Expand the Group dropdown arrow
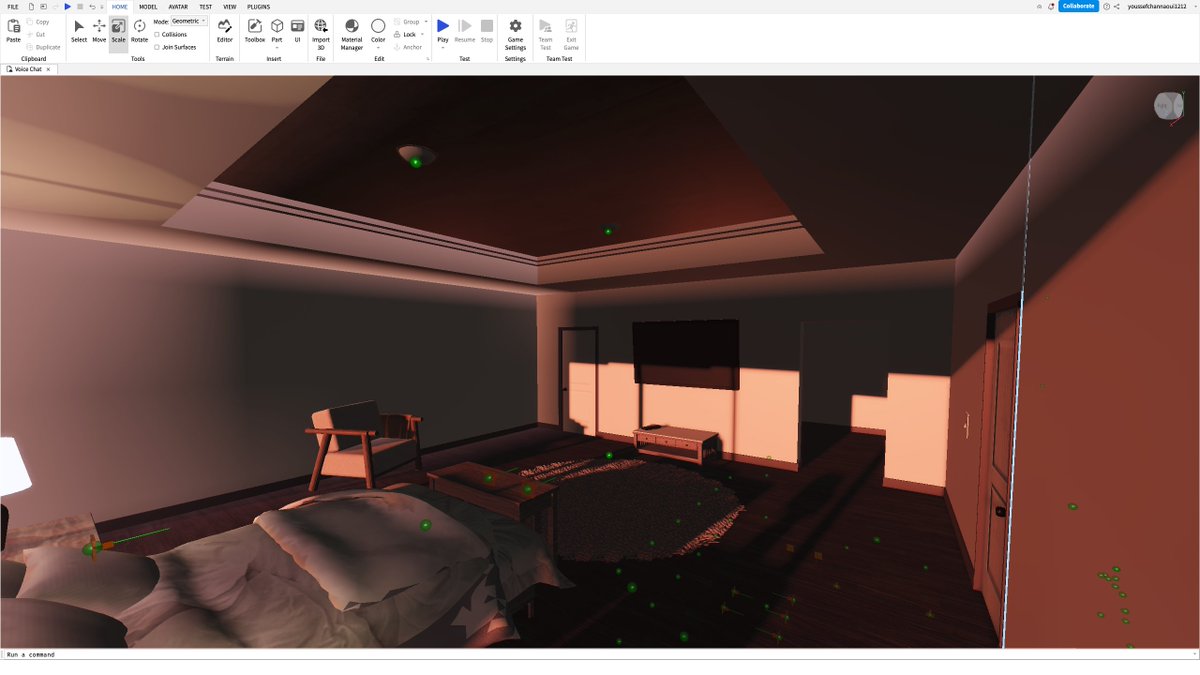Viewport: 1200px width, 675px height. pos(426,21)
